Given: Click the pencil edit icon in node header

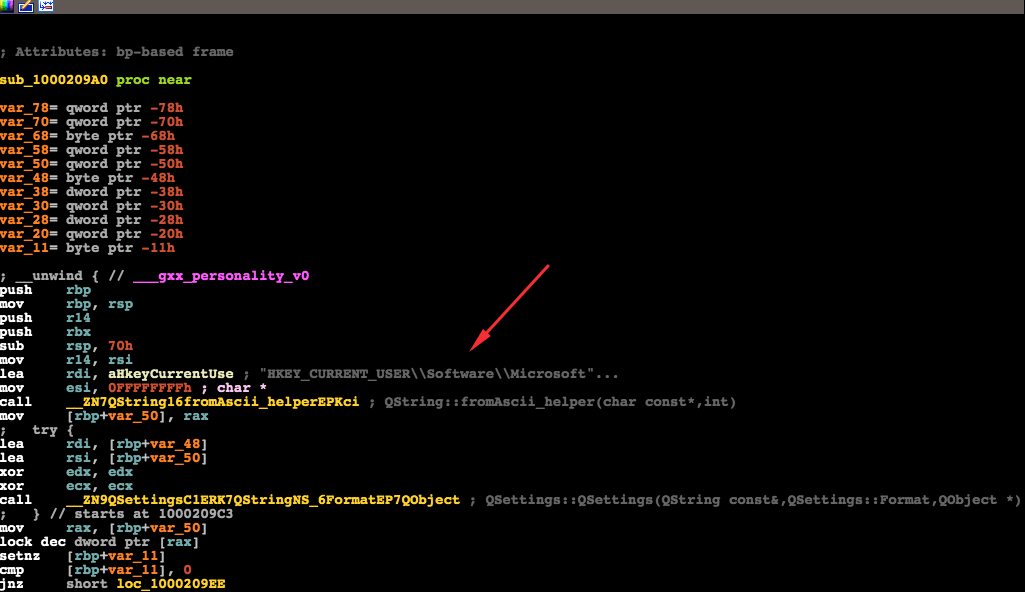Looking at the screenshot, I should pos(26,6).
